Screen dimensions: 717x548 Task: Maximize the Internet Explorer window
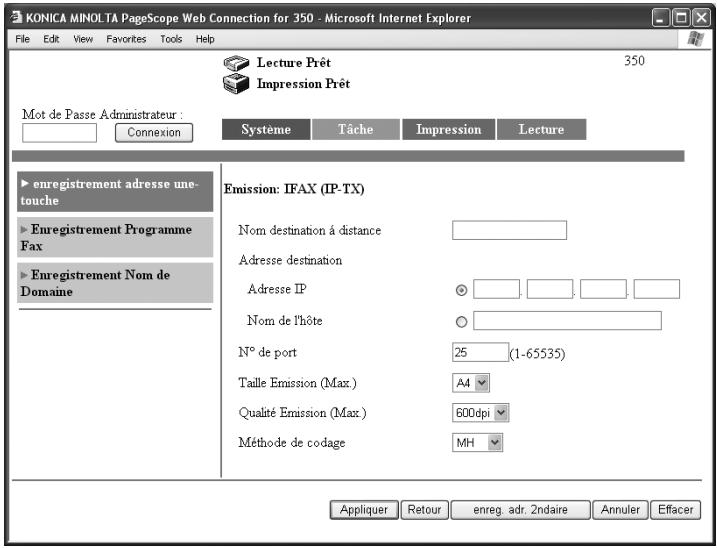(x=681, y=18)
